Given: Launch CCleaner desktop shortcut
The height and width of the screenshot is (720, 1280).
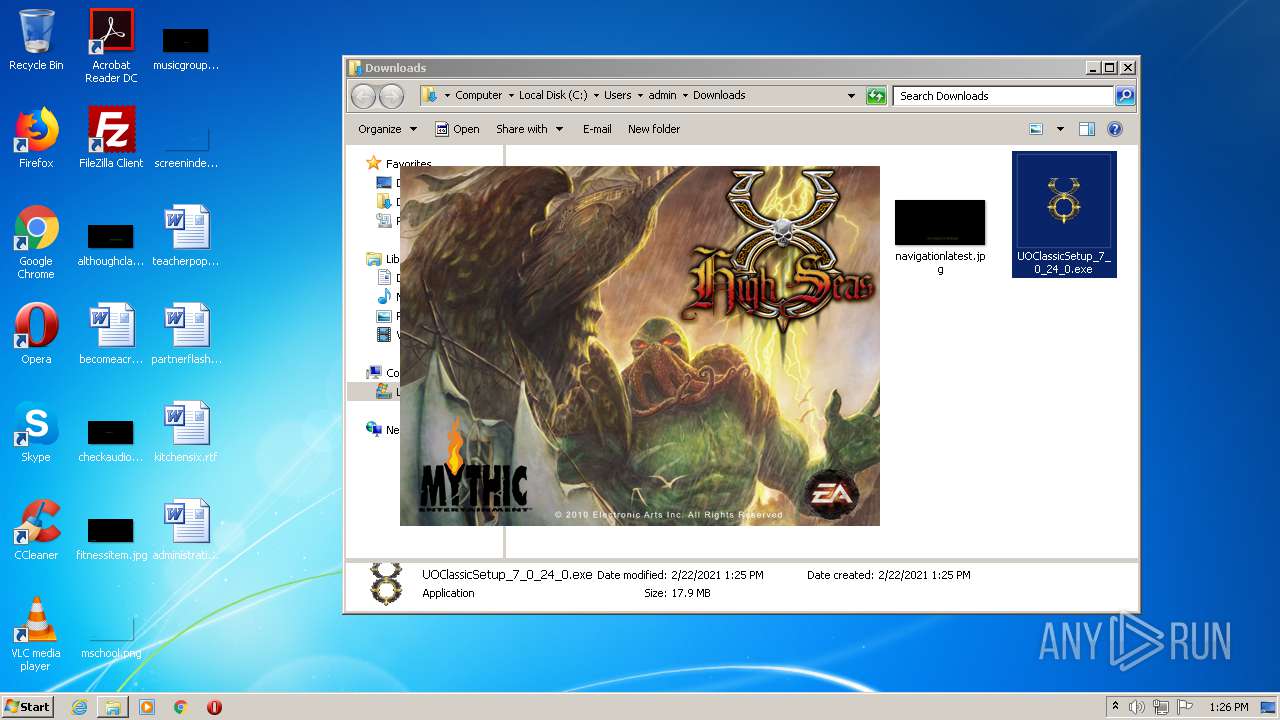Looking at the screenshot, I should [x=36, y=530].
